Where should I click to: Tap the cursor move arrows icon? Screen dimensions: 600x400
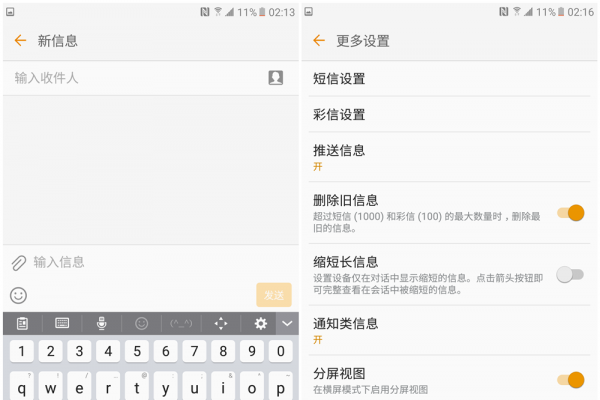(221, 323)
